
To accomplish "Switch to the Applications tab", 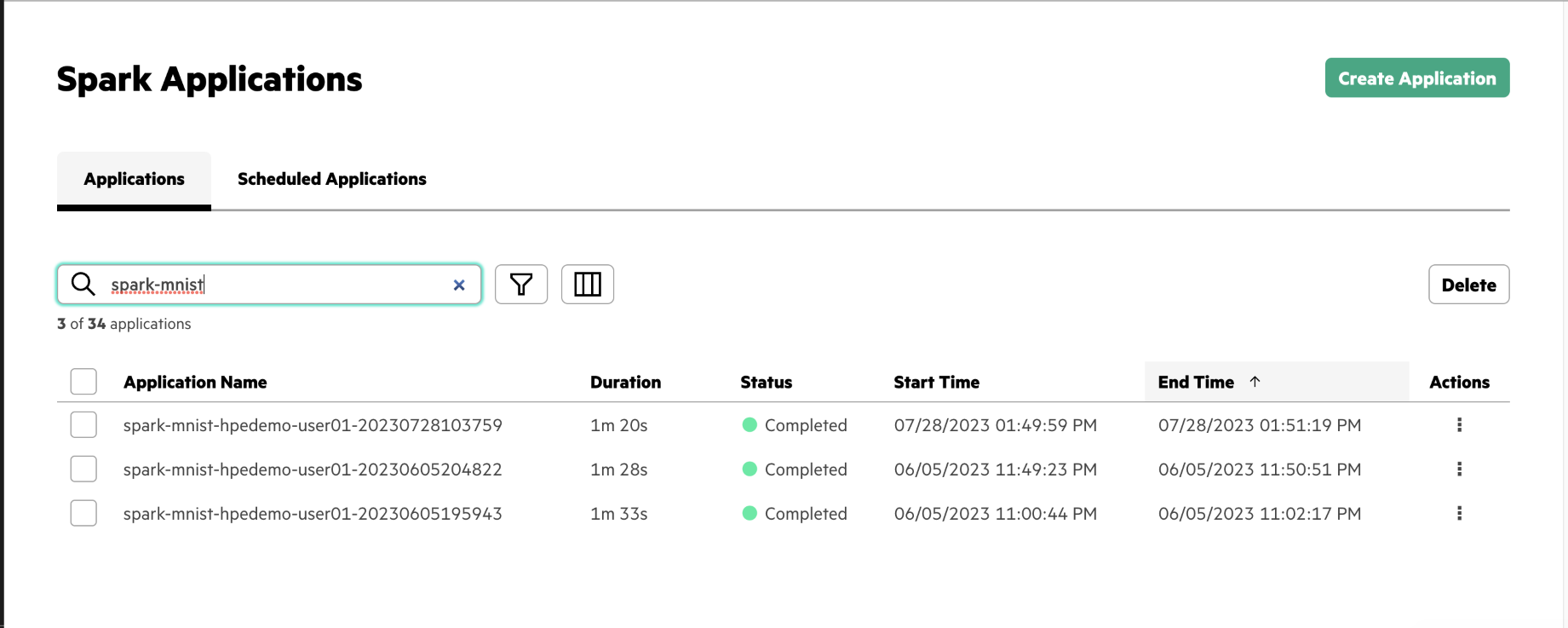I will 134,179.
